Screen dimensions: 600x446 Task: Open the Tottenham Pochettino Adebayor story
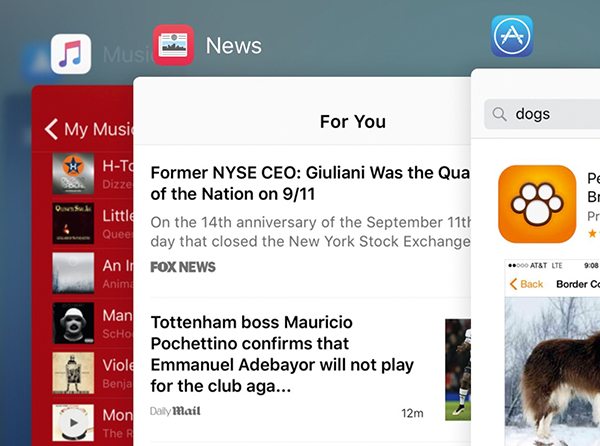click(x=282, y=354)
